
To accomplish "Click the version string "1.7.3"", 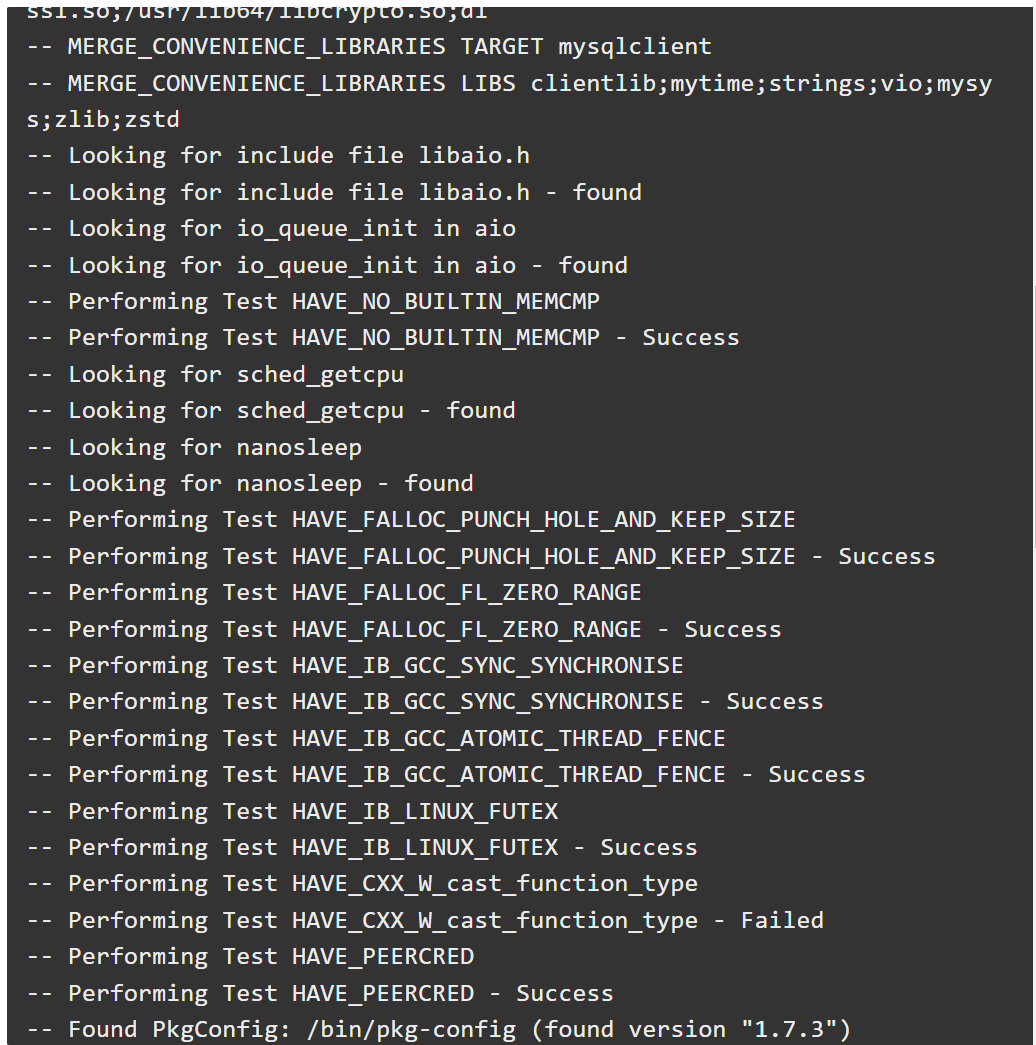I will click(795, 1030).
